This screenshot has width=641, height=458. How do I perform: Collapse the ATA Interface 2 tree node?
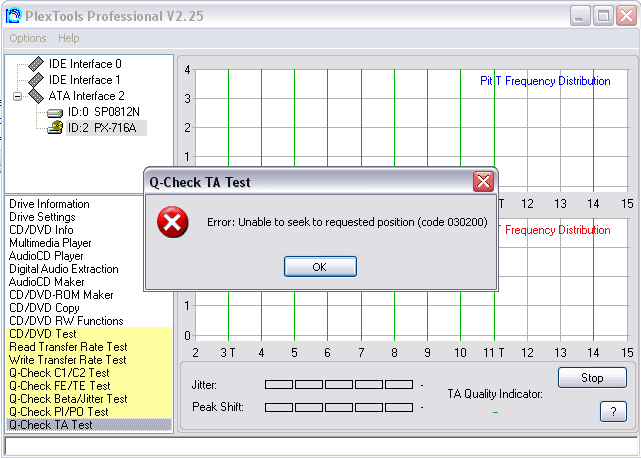coord(17,97)
